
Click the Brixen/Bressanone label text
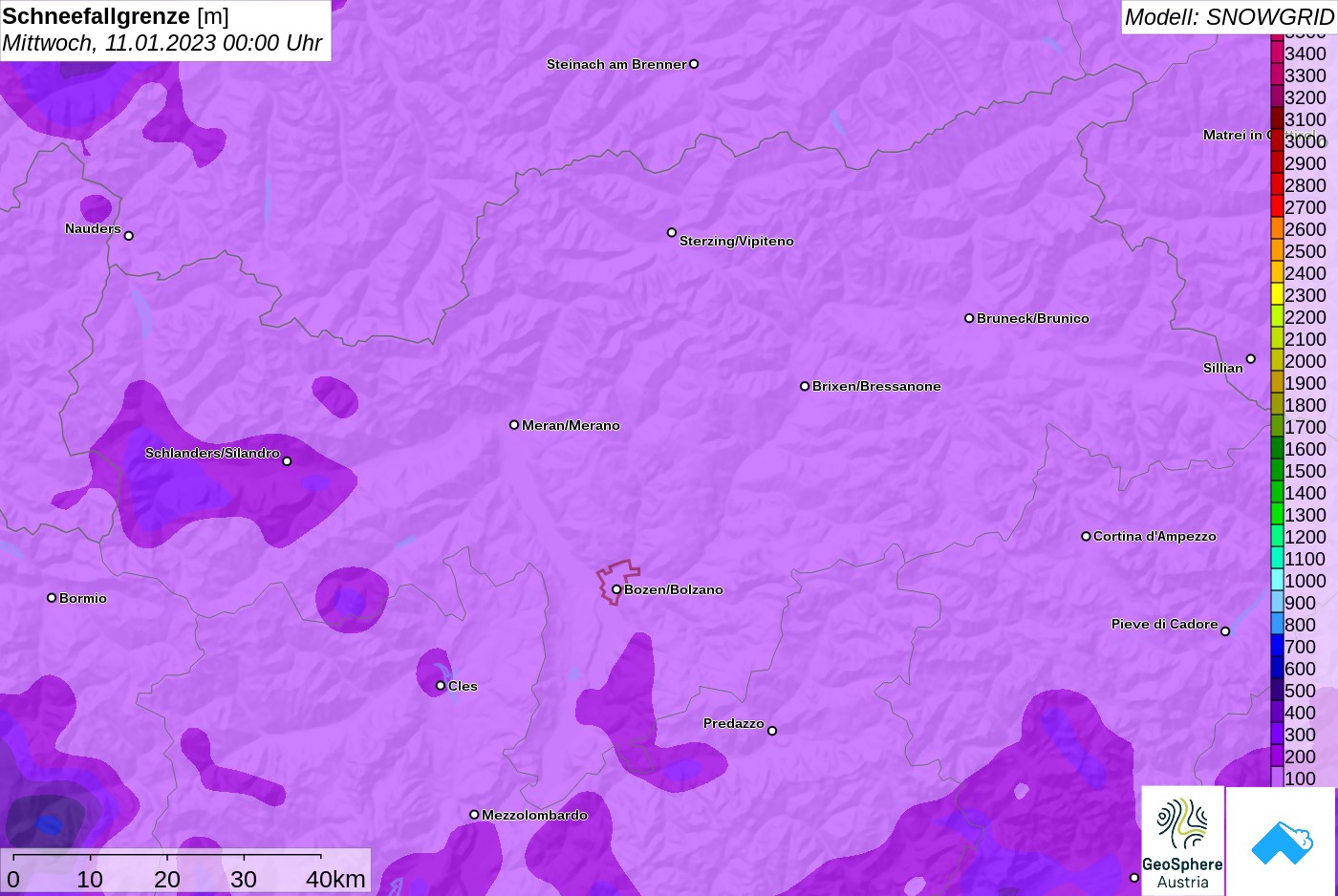pos(876,386)
